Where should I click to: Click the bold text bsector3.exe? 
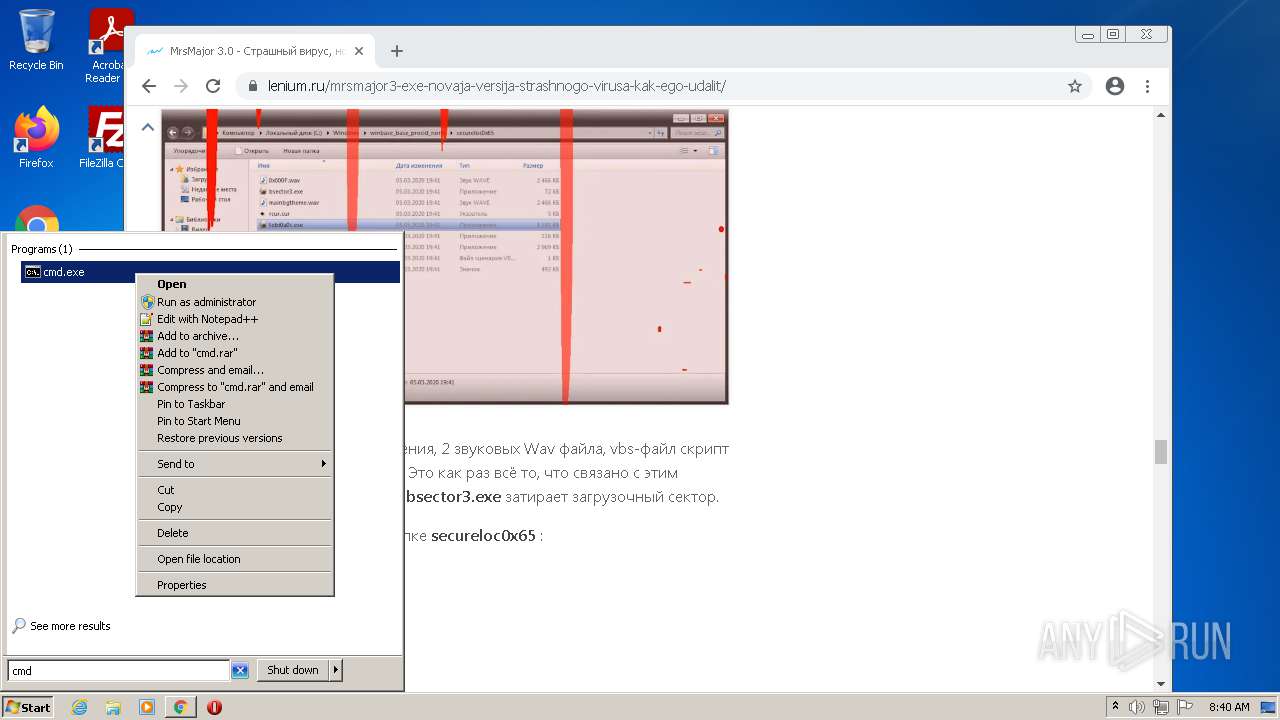coord(453,496)
